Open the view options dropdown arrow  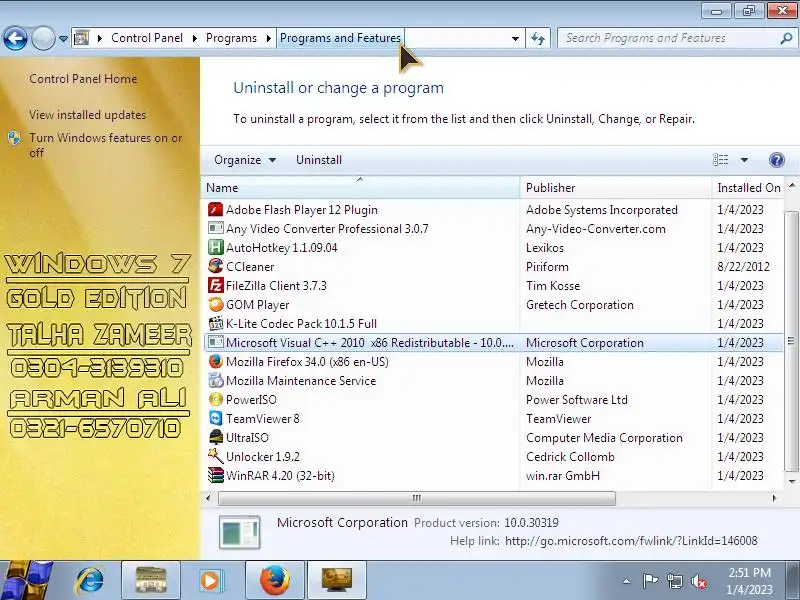coord(744,160)
